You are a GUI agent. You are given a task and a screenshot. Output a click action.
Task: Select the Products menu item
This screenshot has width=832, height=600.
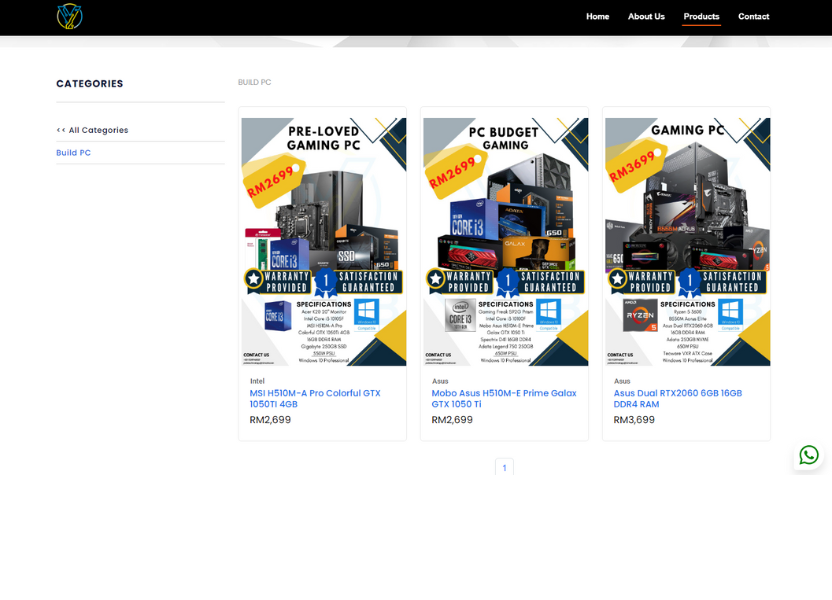pos(701,16)
